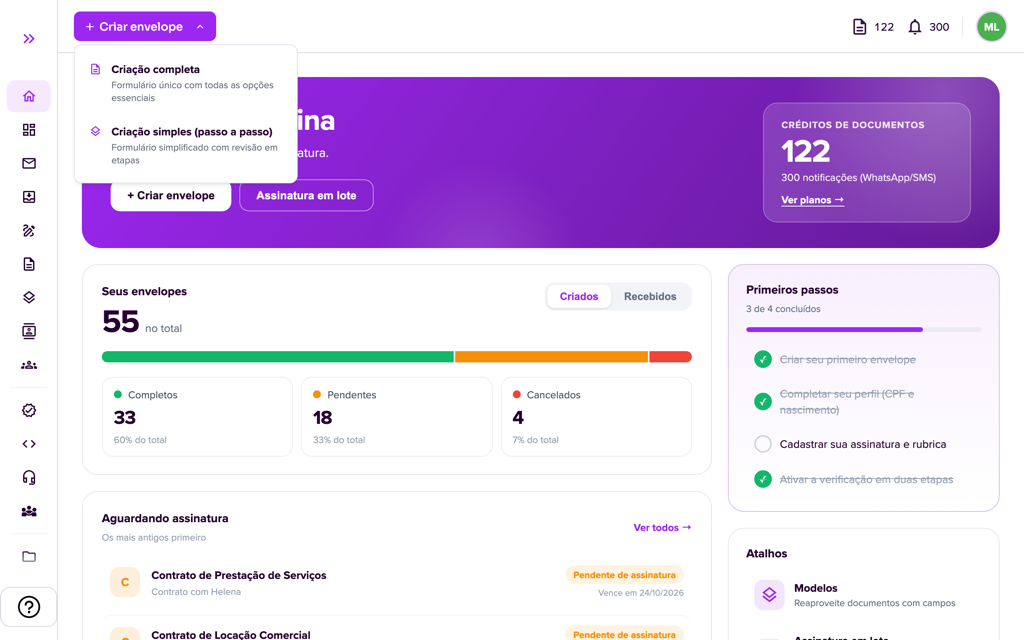Open the verified badge icon in sidebar
Viewport: 1024px width, 640px height.
click(x=29, y=410)
